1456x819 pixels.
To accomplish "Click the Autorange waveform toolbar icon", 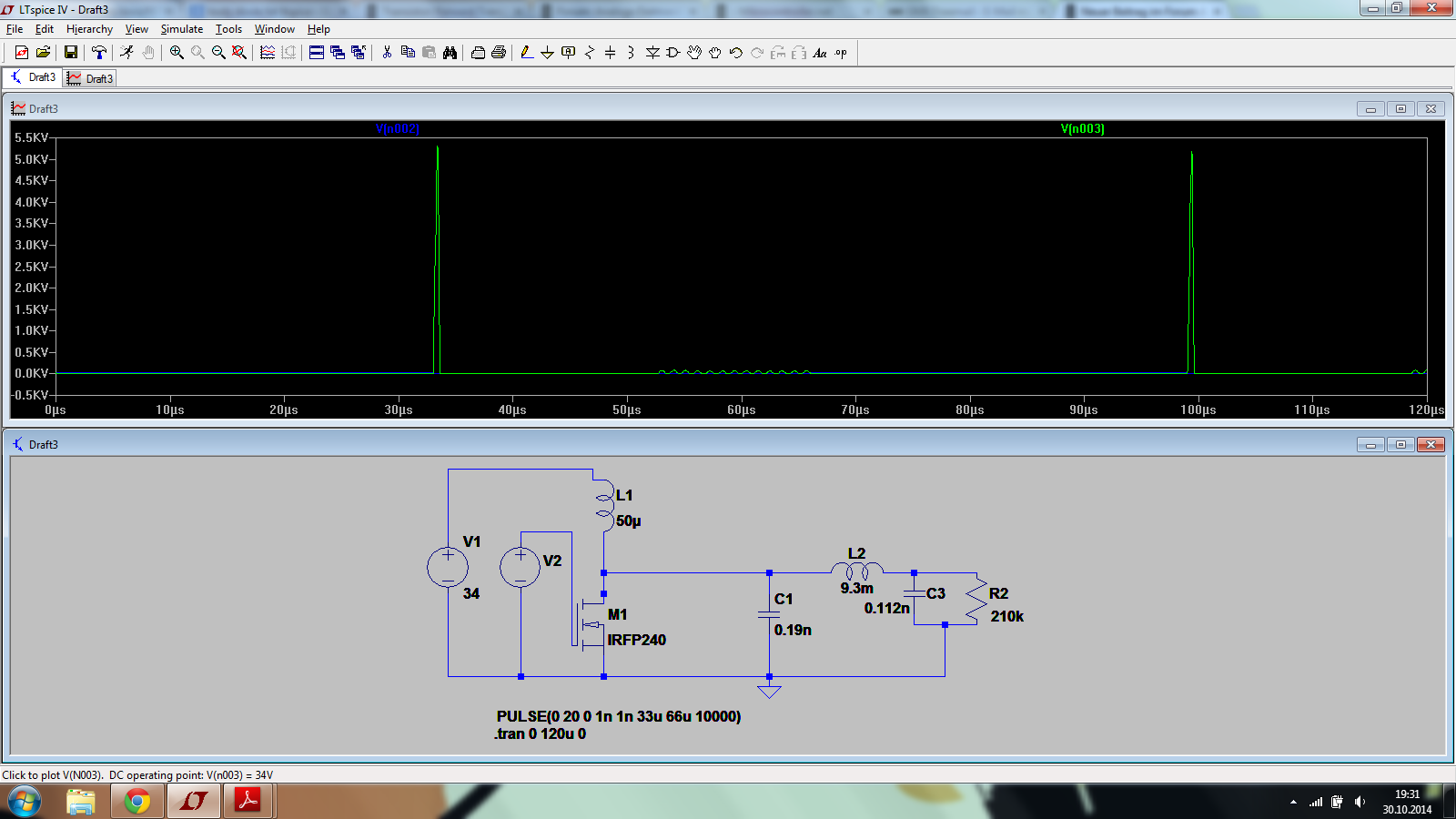I will [268, 53].
